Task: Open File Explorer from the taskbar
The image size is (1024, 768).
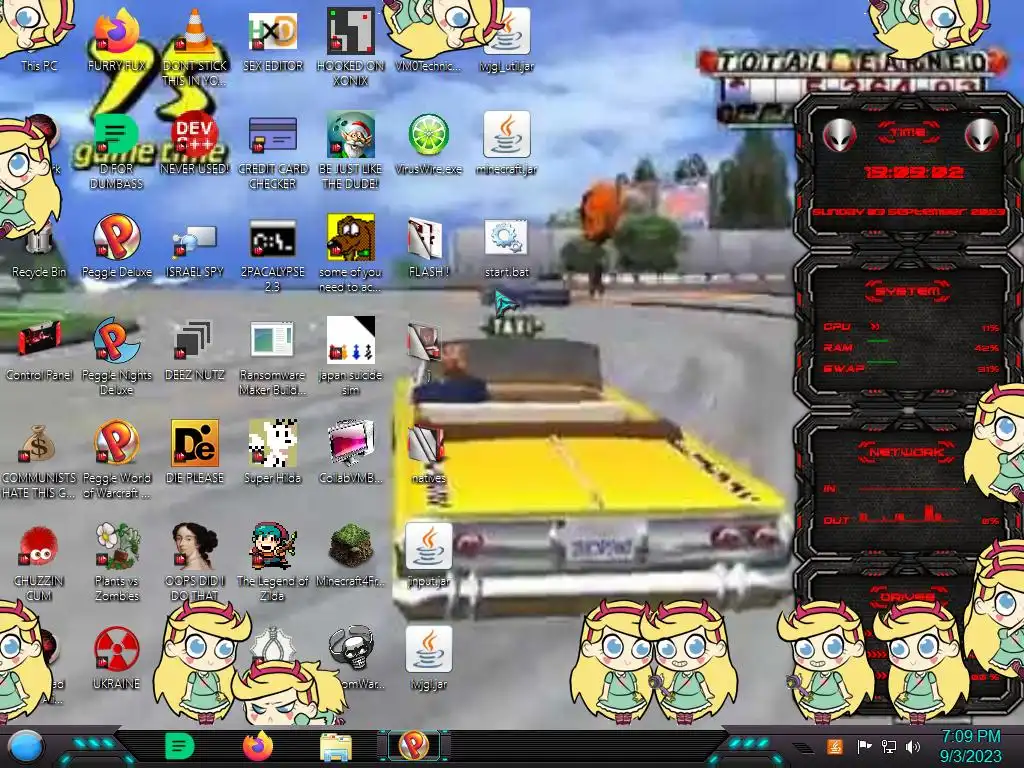Action: coord(336,748)
